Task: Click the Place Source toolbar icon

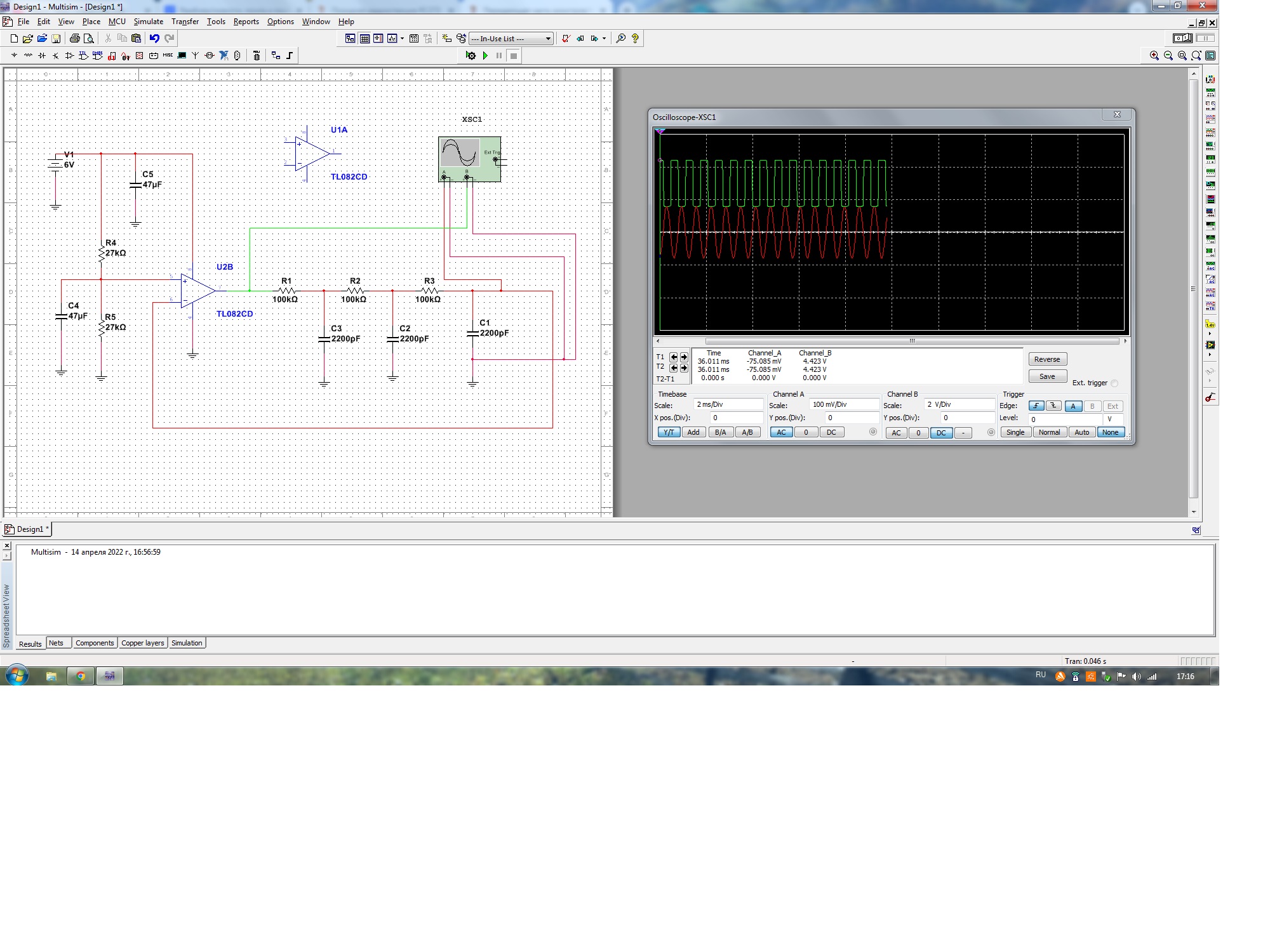Action: tap(14, 56)
